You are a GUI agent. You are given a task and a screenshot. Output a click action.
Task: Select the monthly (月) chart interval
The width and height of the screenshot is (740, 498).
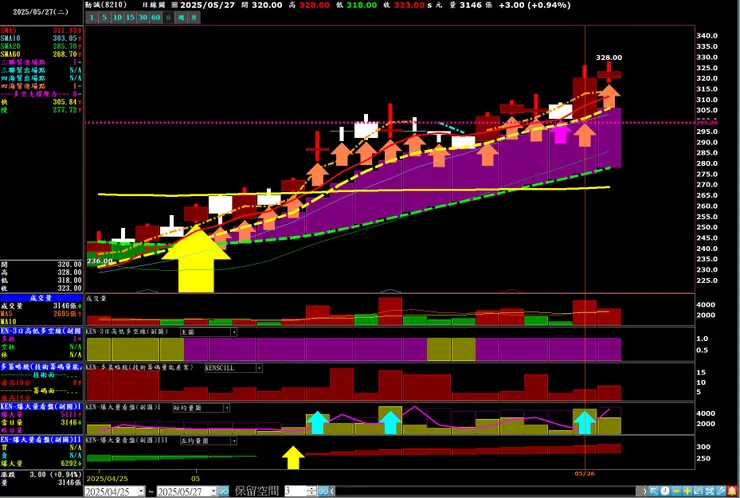pos(193,17)
